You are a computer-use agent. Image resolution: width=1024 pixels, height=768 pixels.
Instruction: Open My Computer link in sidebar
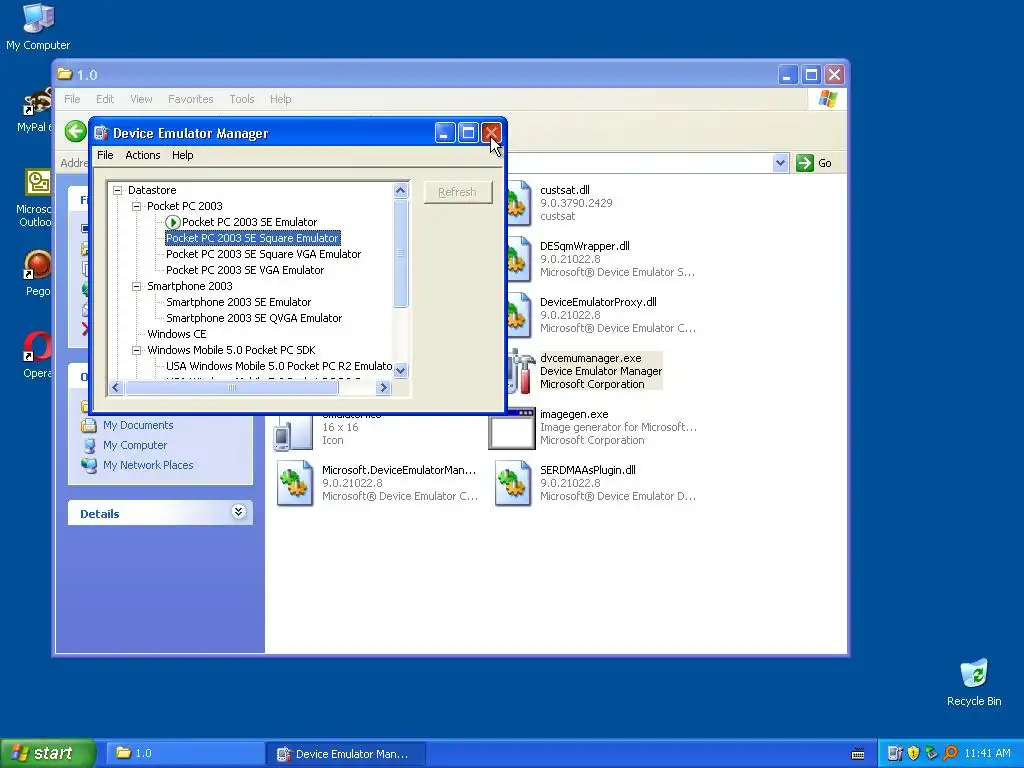point(135,445)
